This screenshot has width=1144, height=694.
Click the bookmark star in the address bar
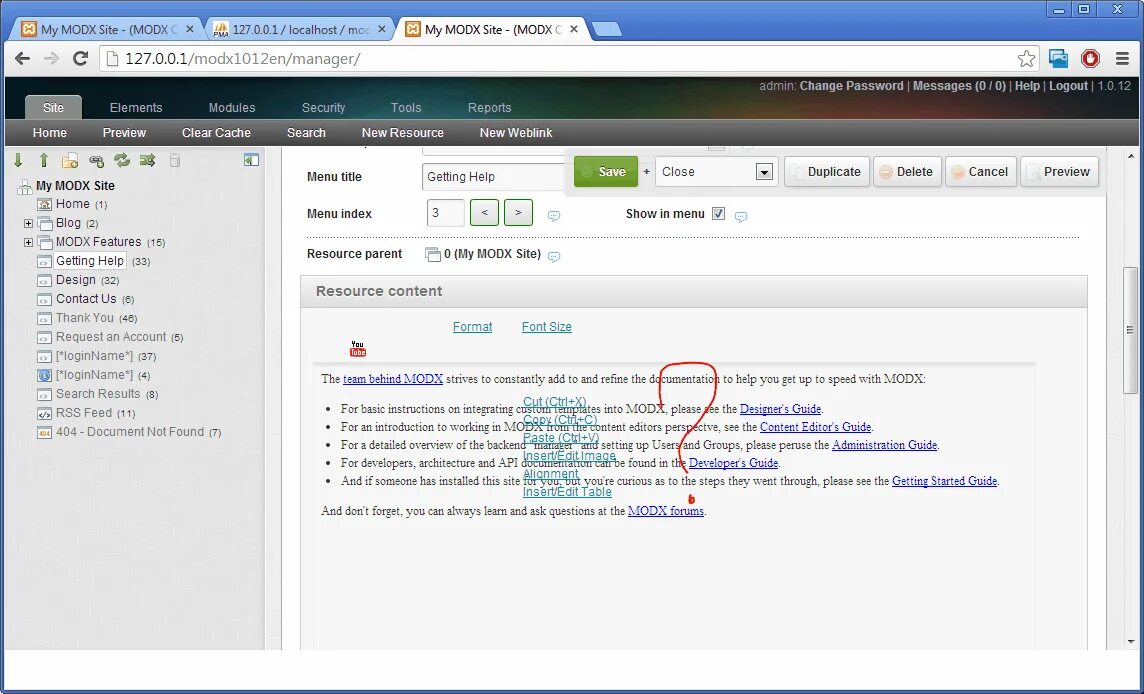click(x=1026, y=58)
